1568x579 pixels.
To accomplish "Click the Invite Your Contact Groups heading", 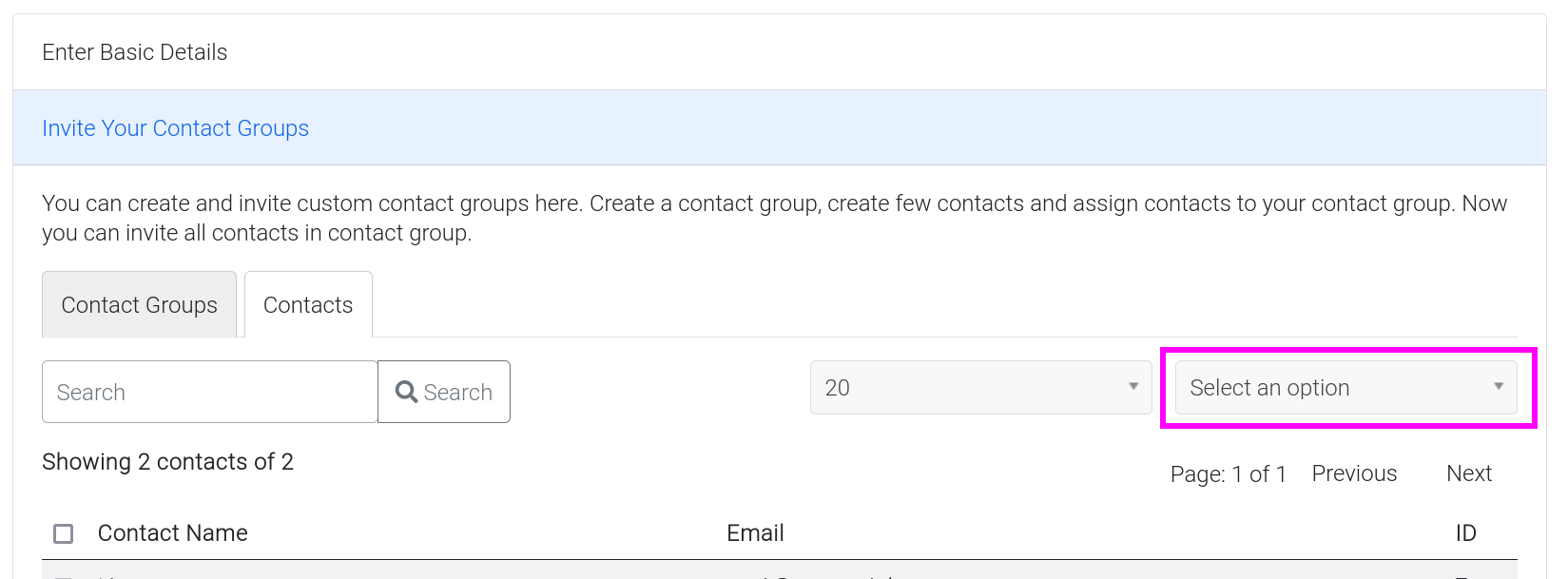I will [176, 128].
